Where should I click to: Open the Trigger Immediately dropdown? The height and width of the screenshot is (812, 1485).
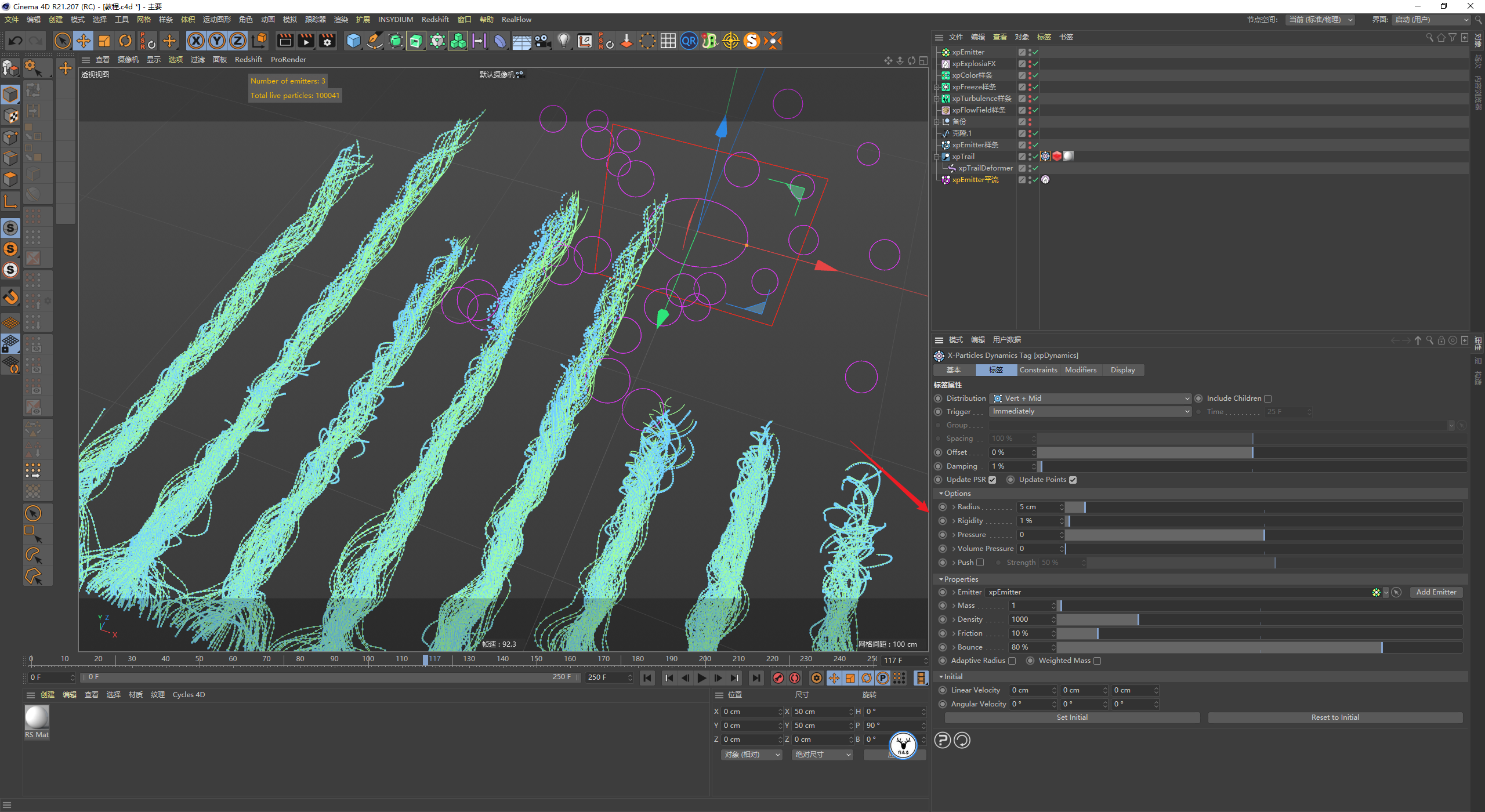click(1091, 412)
